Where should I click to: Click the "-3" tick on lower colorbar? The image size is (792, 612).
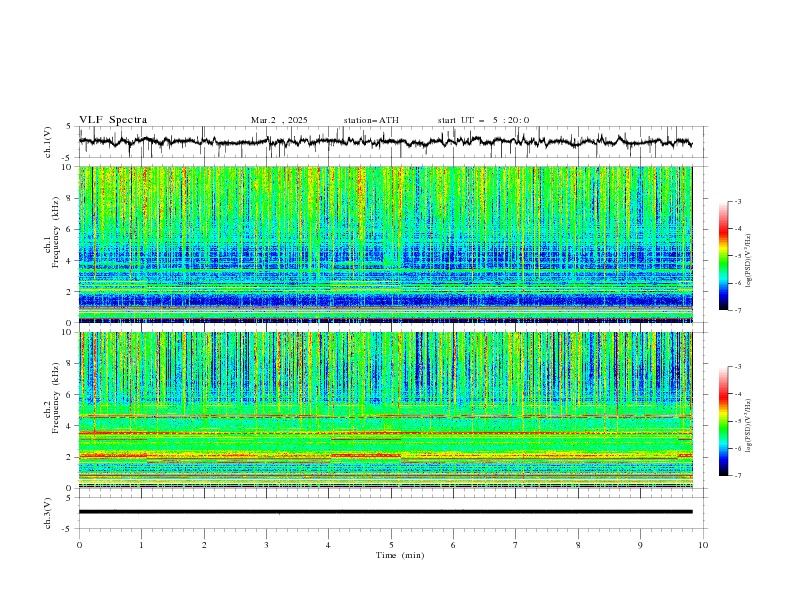737,367
